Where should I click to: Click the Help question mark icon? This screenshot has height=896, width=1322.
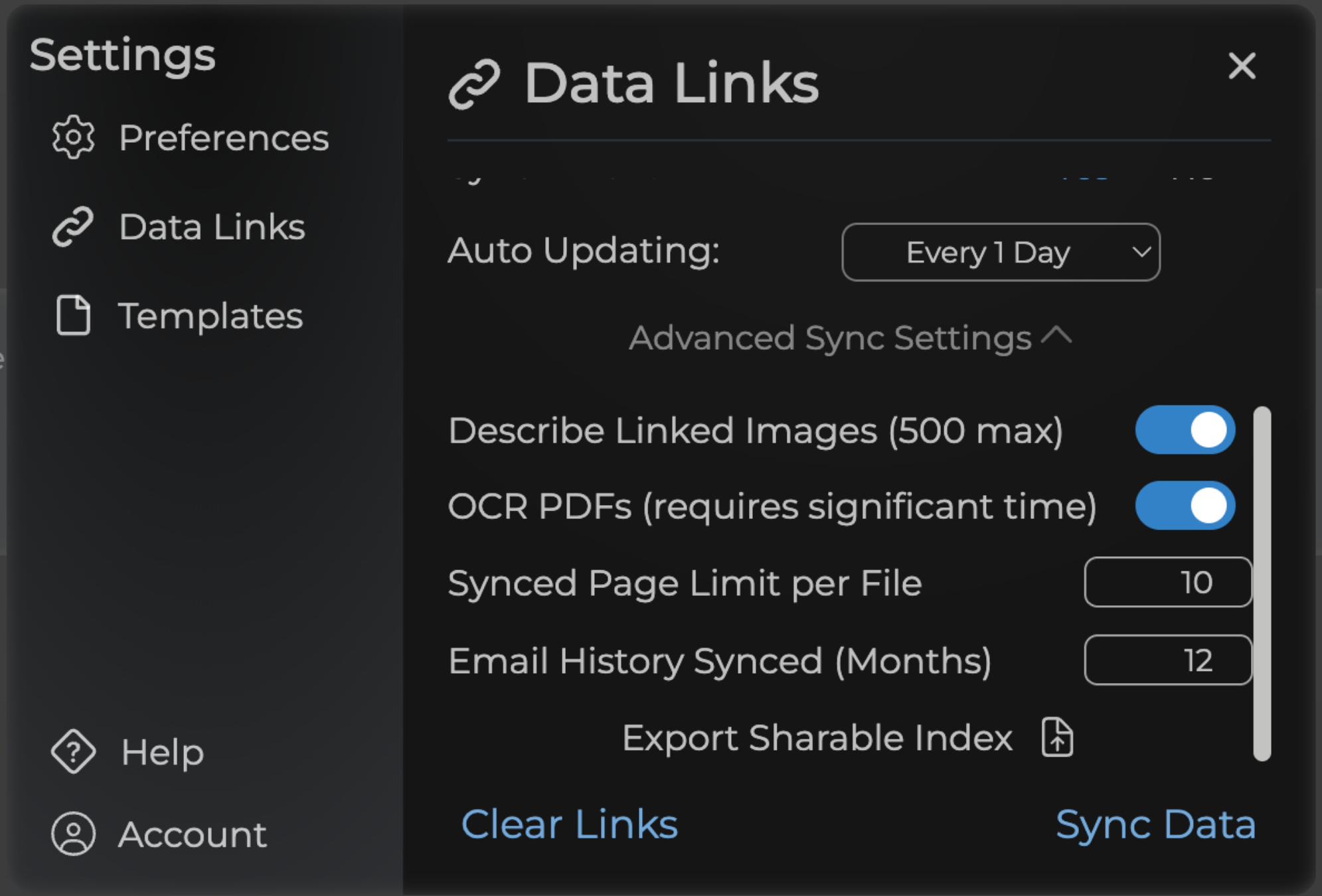tap(73, 751)
